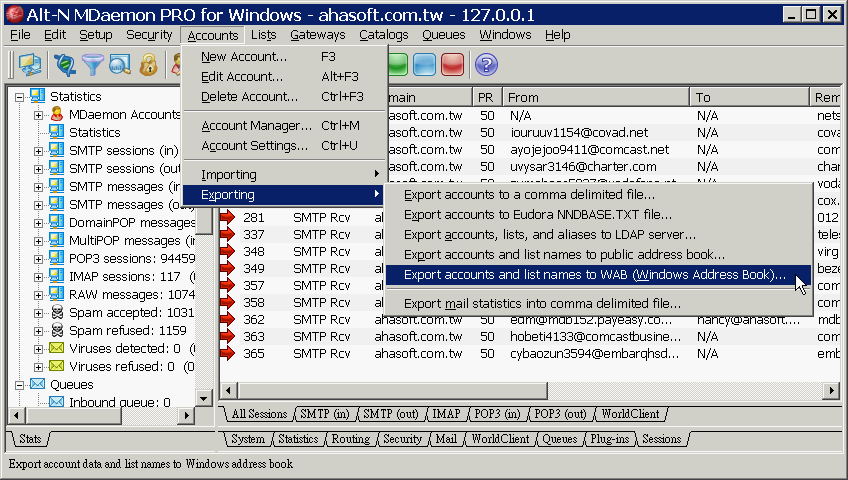
Task: Click the red arrow icon for session 349
Action: (x=228, y=268)
